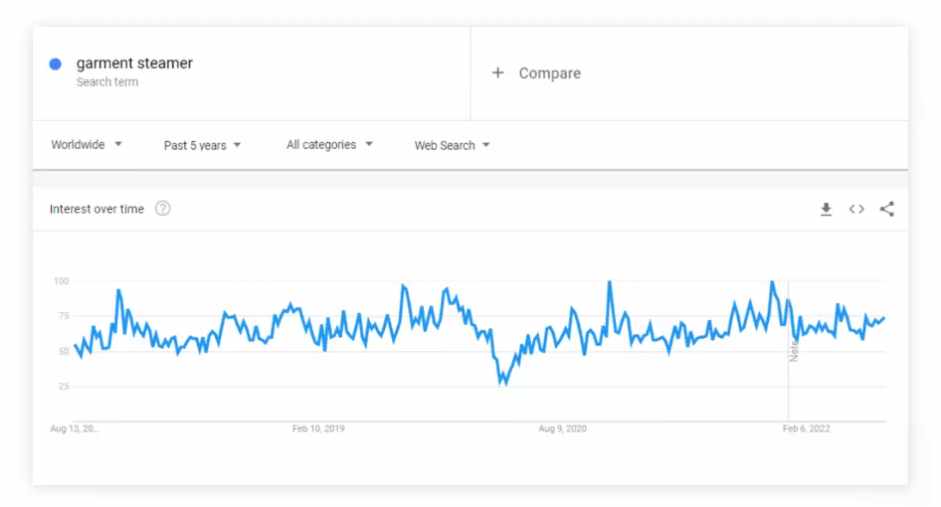Open help for Interest over time
The image size is (941, 507).
click(163, 208)
